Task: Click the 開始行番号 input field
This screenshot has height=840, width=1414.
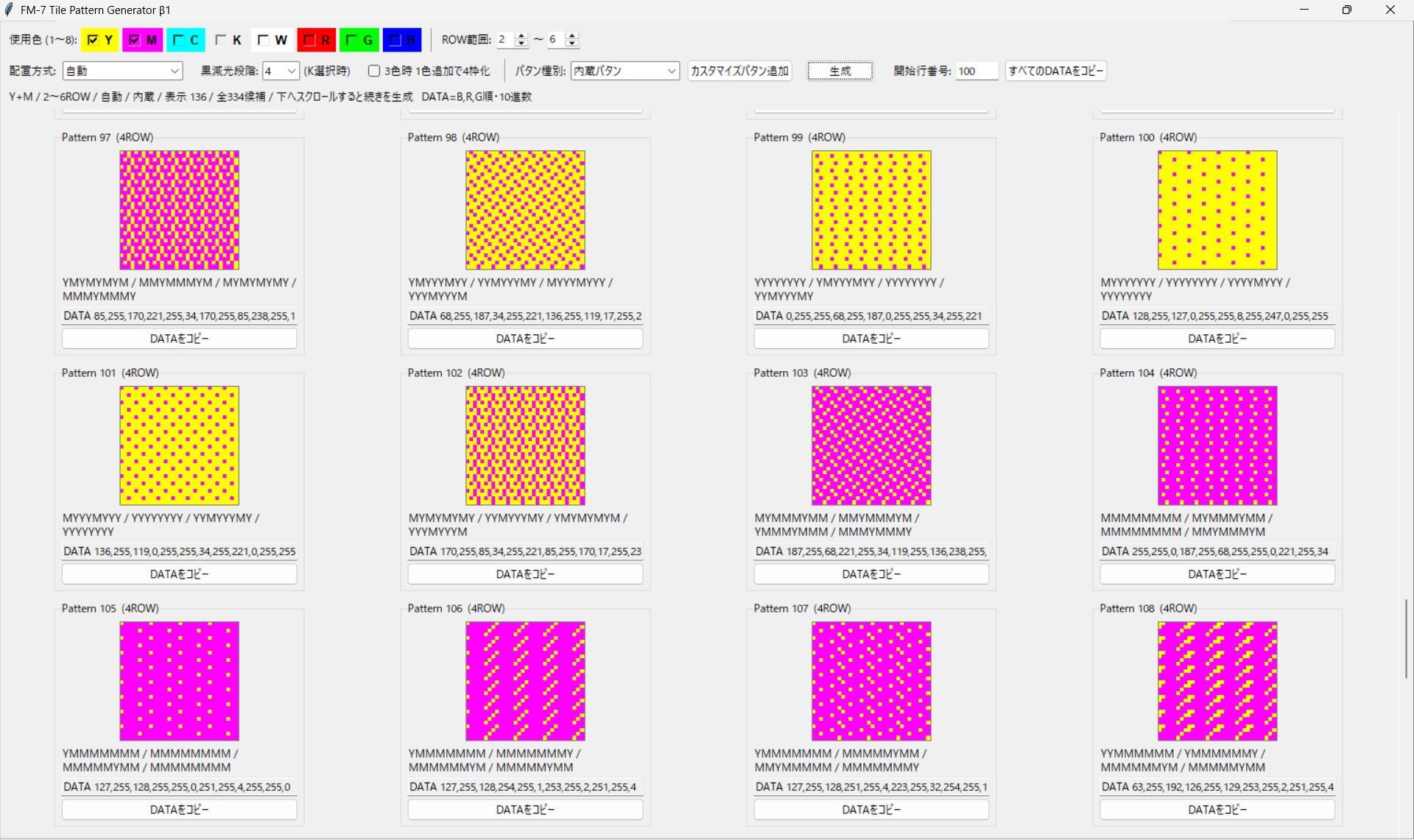Action: pos(977,71)
